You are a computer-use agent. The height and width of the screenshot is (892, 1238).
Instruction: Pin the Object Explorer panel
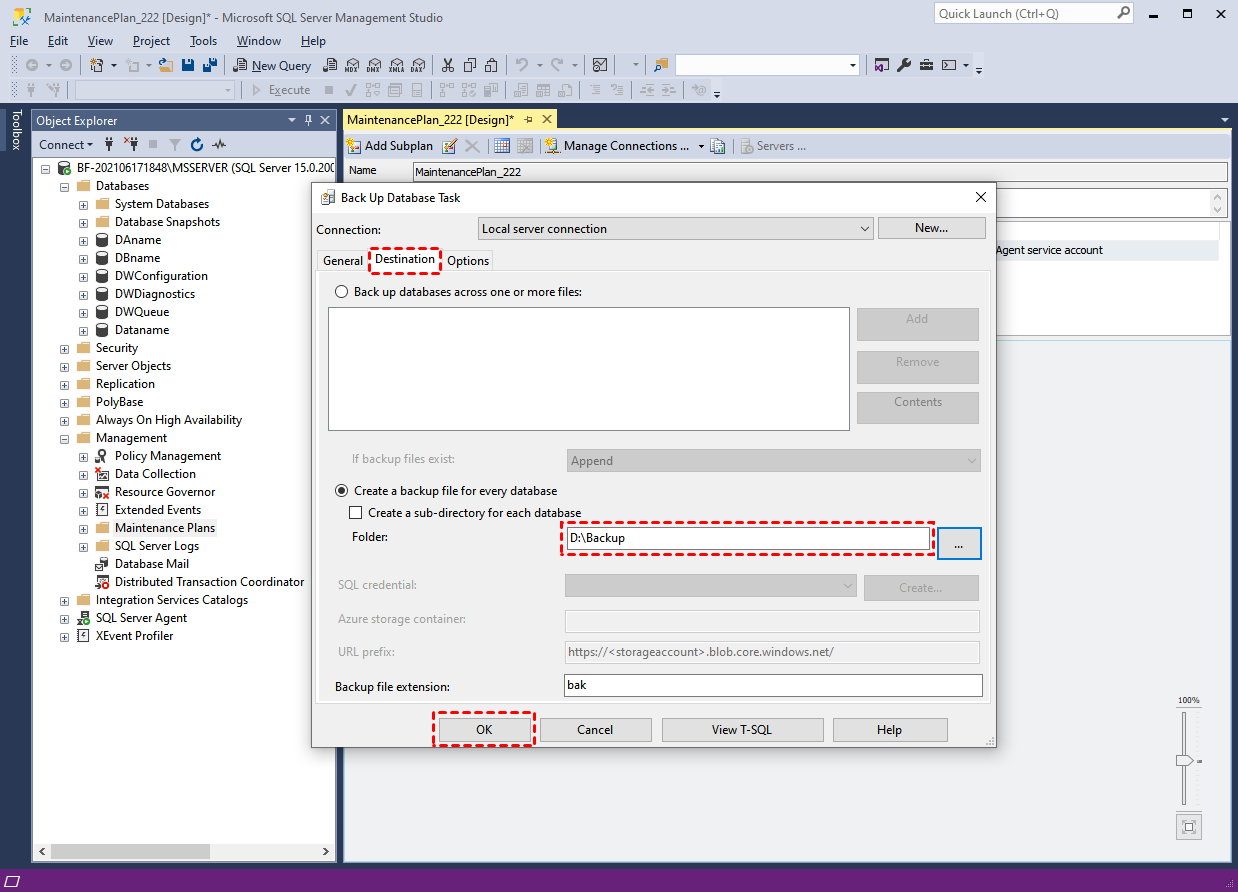point(308,120)
